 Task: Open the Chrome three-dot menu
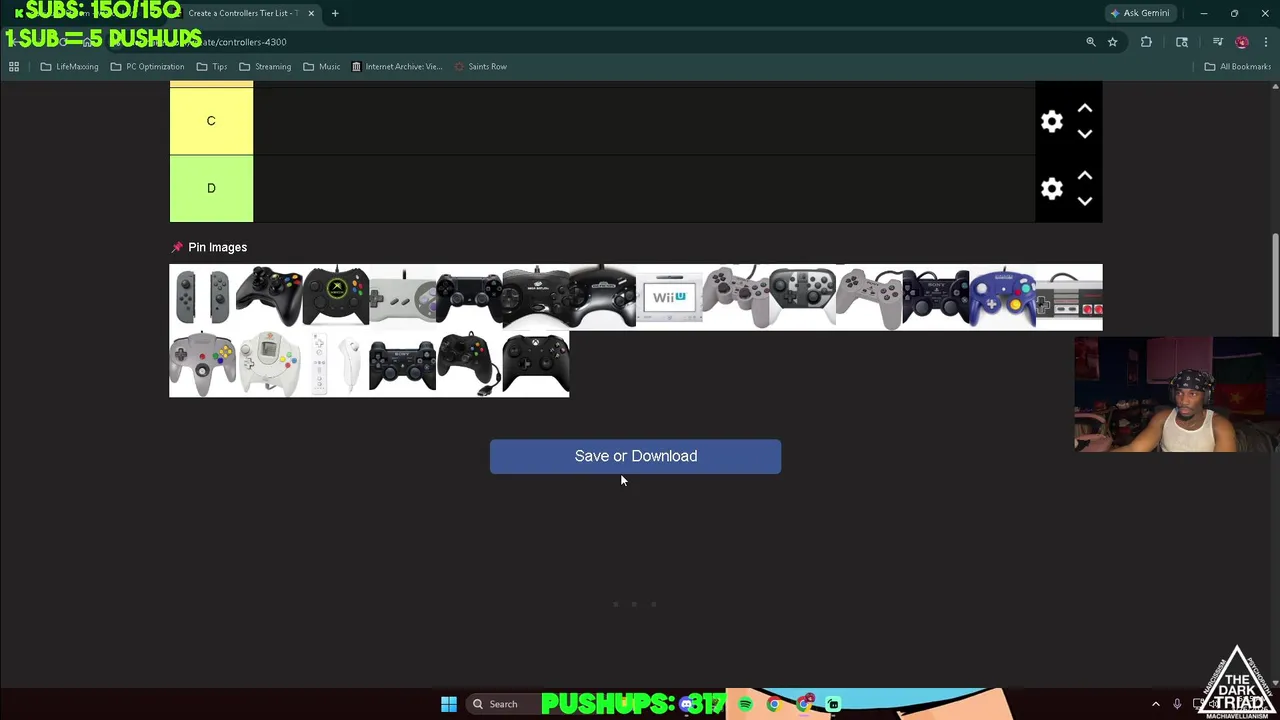1266,42
